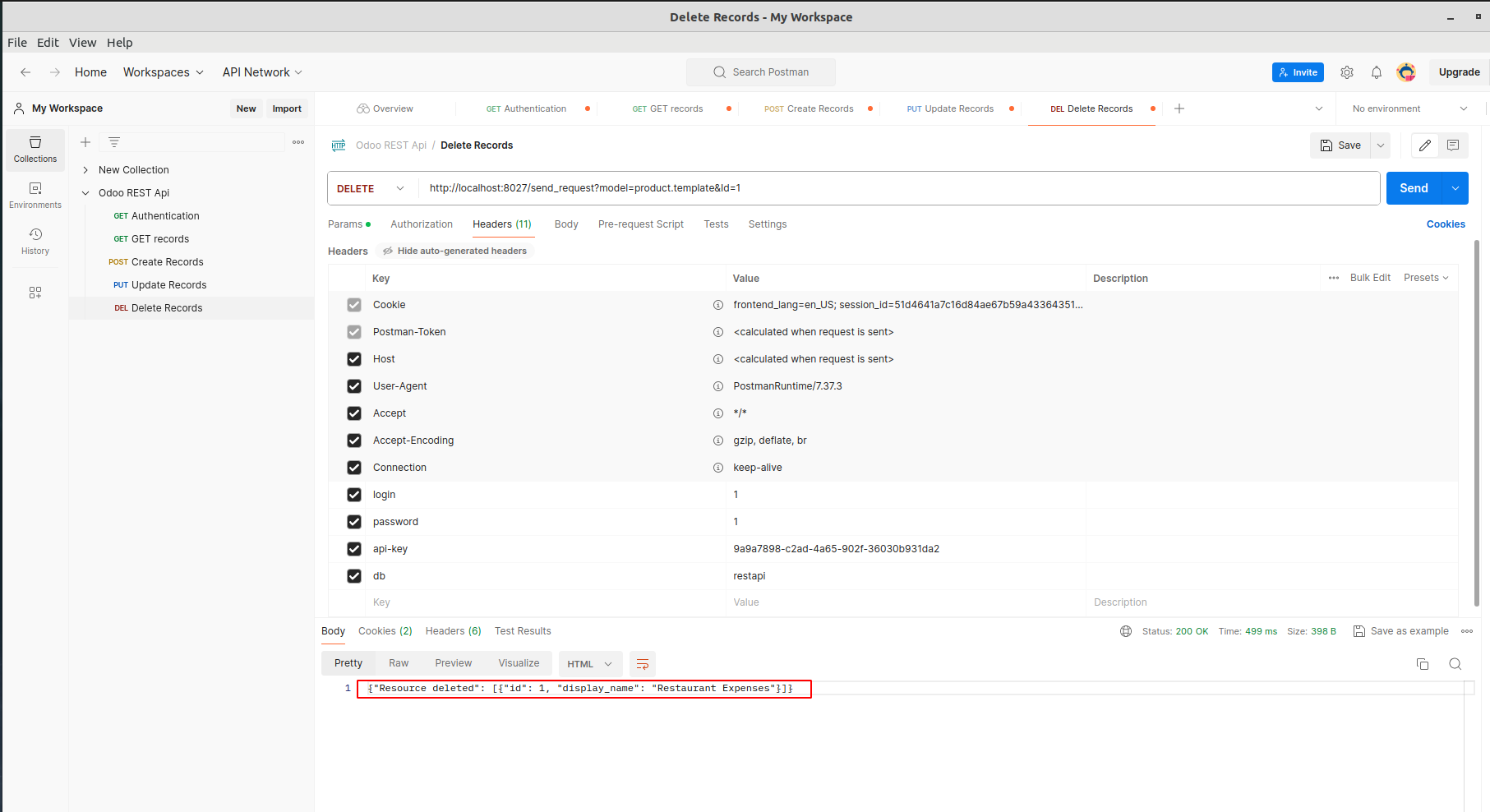Click the request URL field
1490x812 pixels.
click(899, 188)
